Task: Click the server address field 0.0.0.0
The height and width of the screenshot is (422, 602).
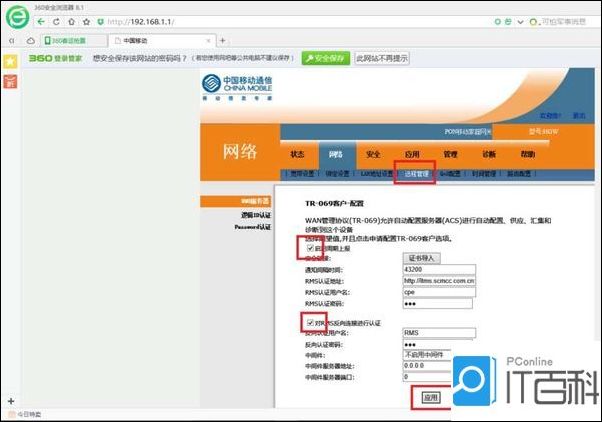Action: pos(427,366)
